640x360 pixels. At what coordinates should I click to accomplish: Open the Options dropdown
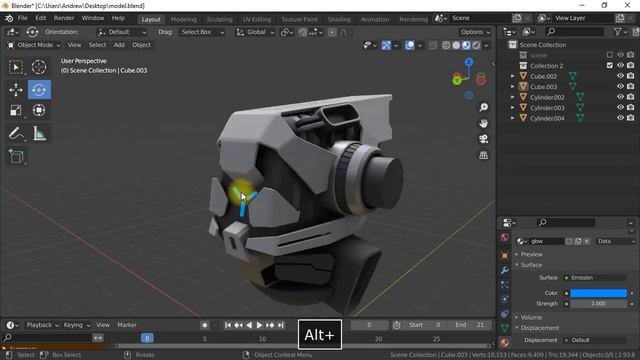click(x=475, y=32)
